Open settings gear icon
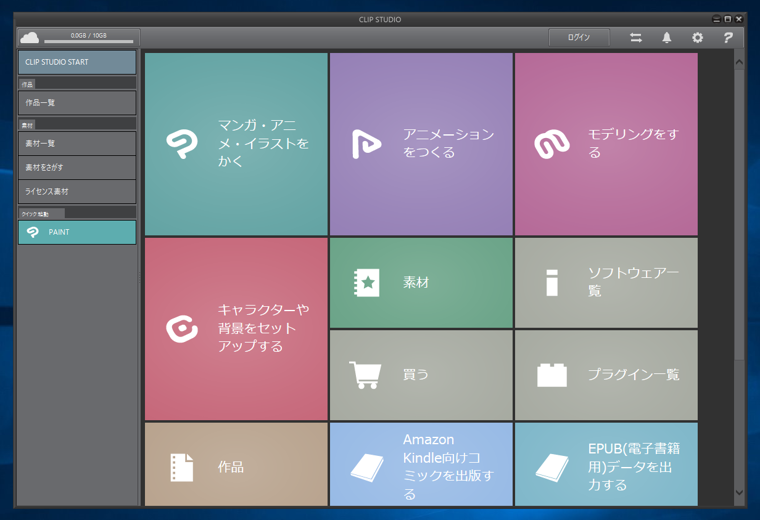This screenshot has width=760, height=520. click(x=697, y=37)
